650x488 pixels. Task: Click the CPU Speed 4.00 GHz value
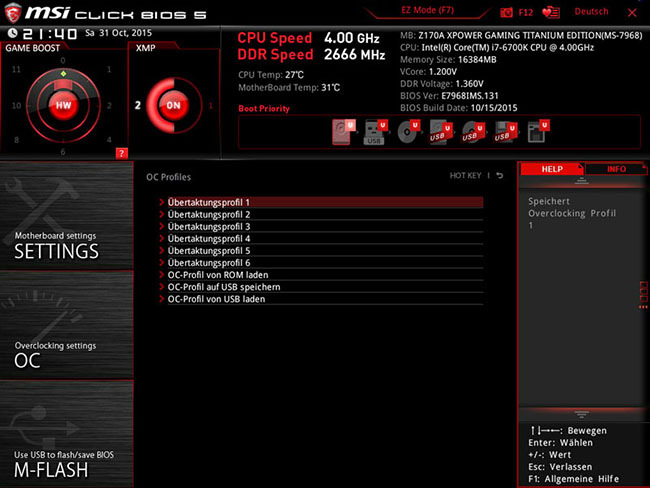(x=352, y=38)
